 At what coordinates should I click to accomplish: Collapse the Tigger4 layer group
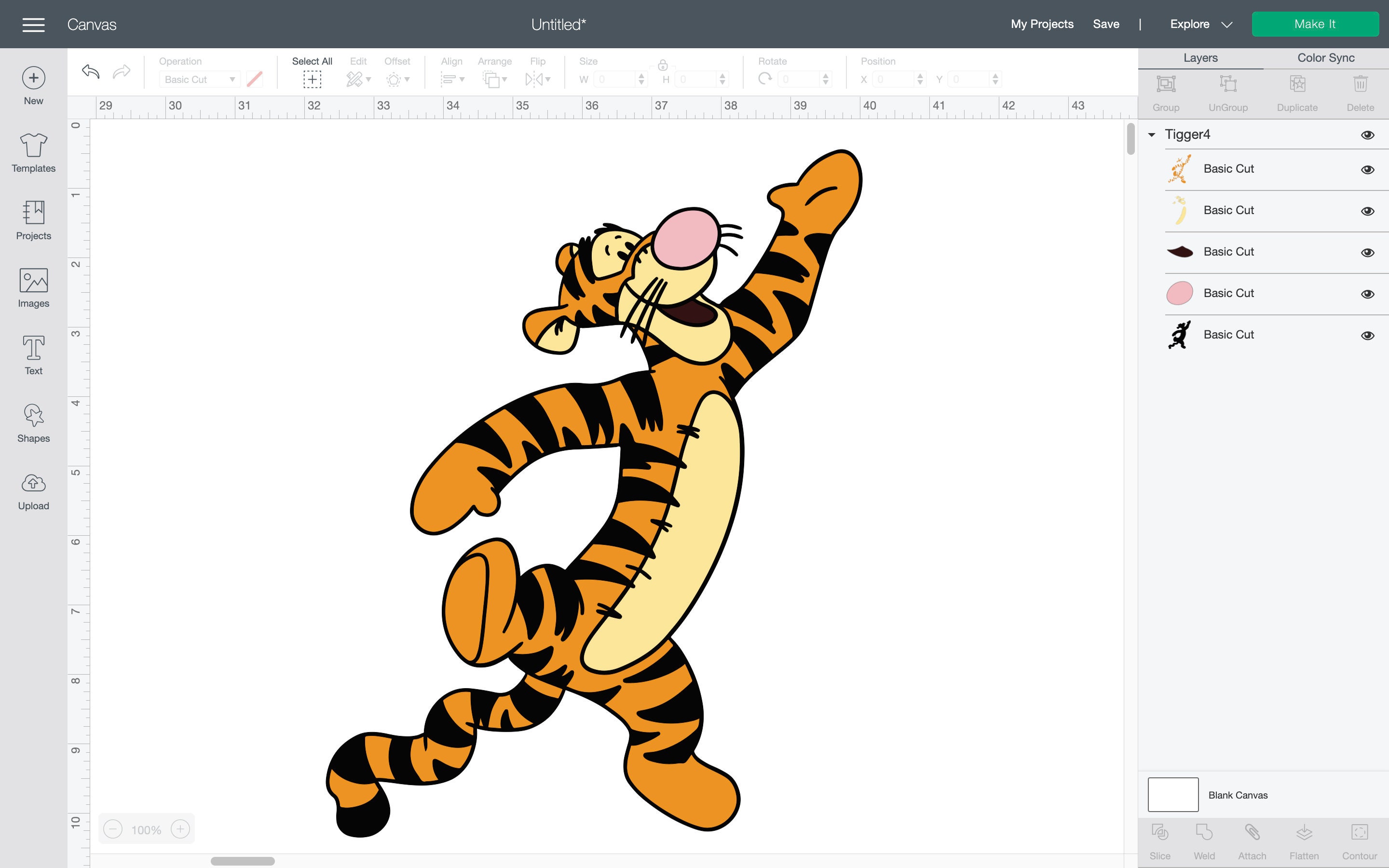point(1150,134)
